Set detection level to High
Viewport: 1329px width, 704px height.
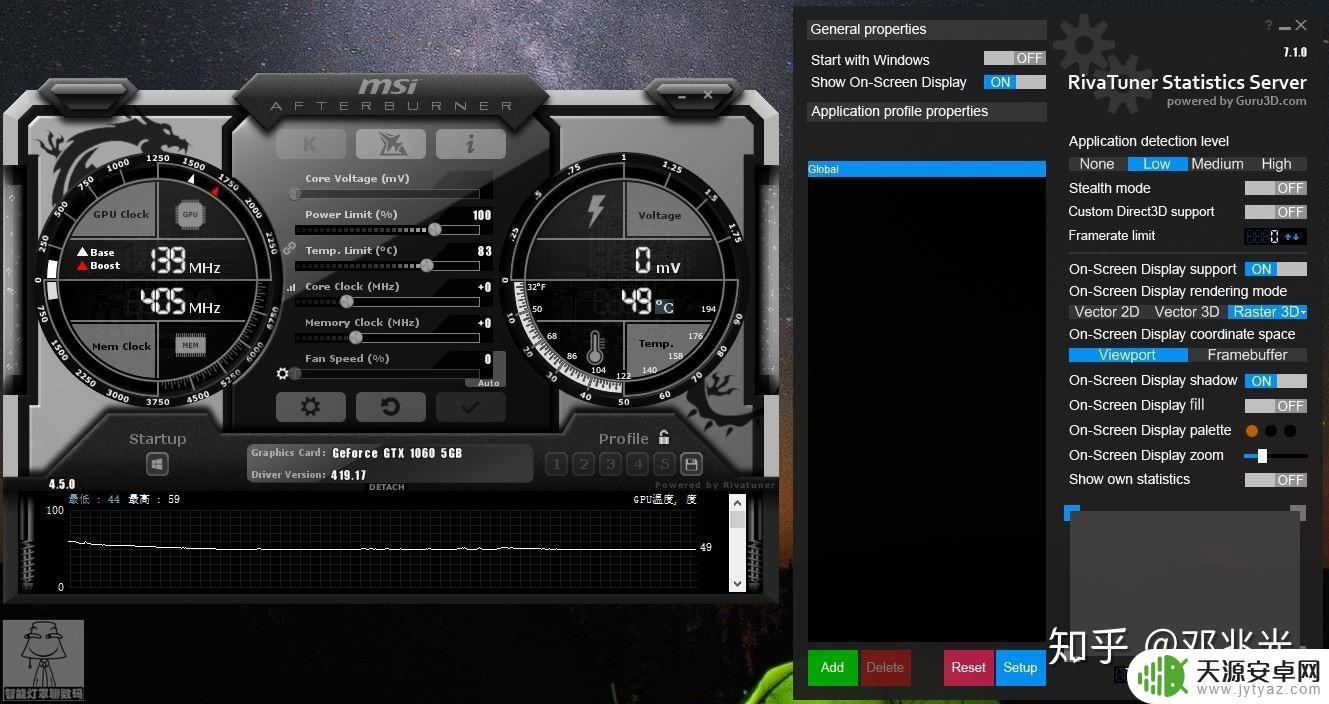point(1277,164)
